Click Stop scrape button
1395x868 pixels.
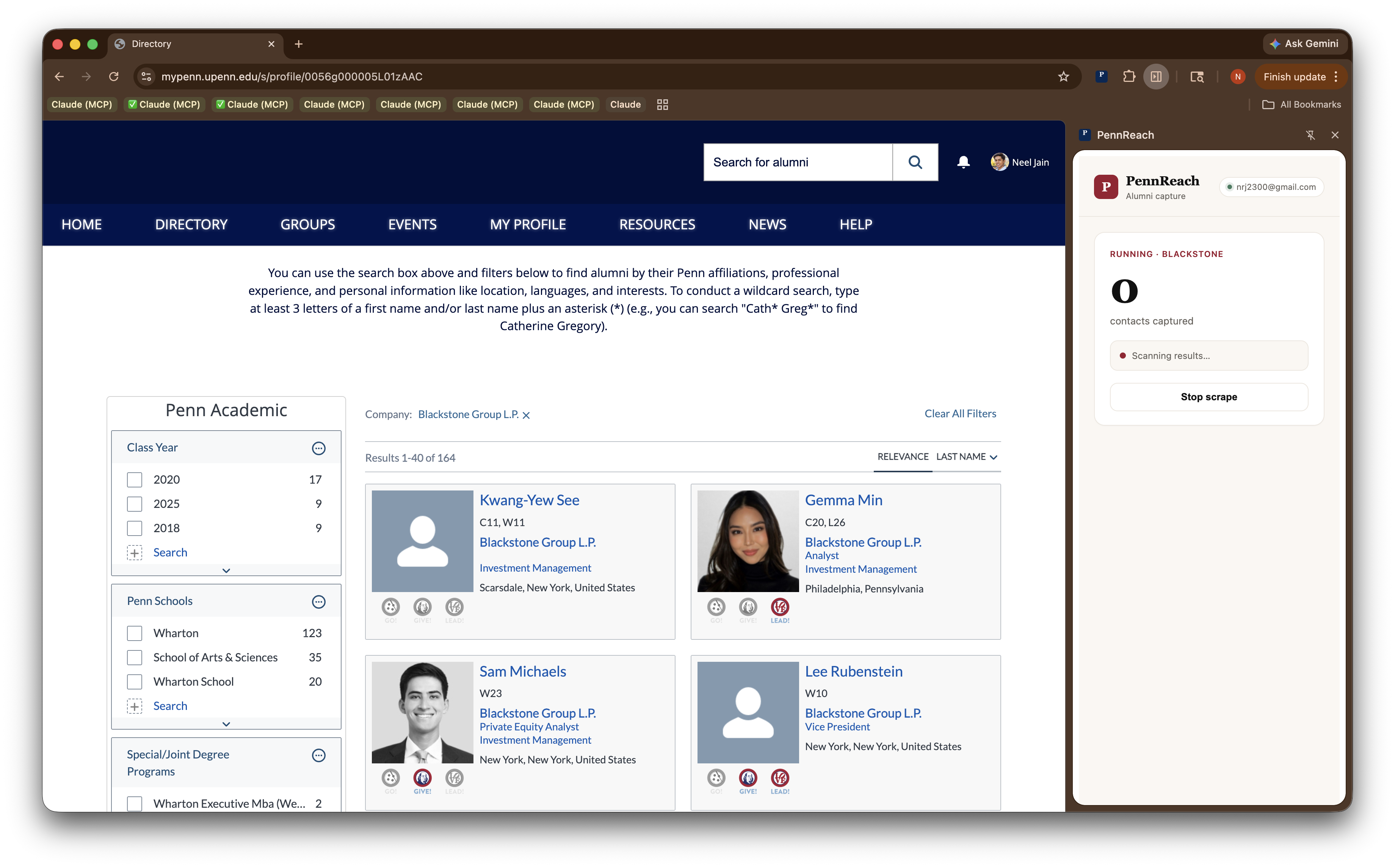pyautogui.click(x=1208, y=397)
